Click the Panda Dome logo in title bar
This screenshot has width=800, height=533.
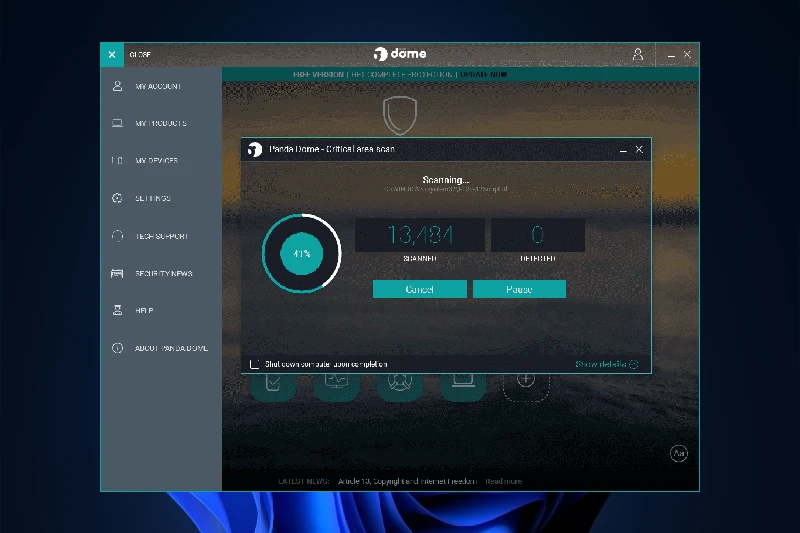click(400, 54)
